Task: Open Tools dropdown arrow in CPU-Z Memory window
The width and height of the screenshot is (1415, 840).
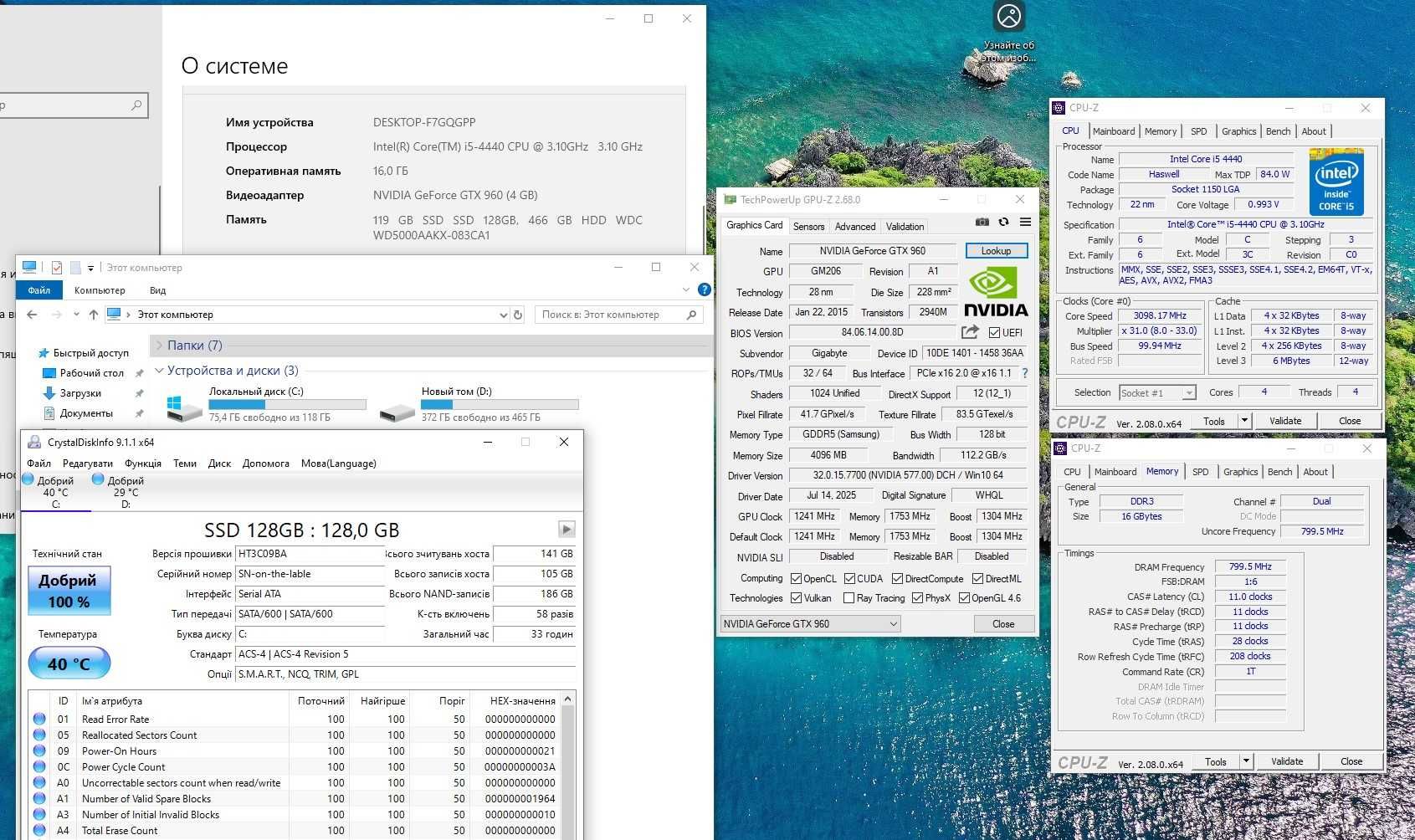Action: click(x=1246, y=761)
